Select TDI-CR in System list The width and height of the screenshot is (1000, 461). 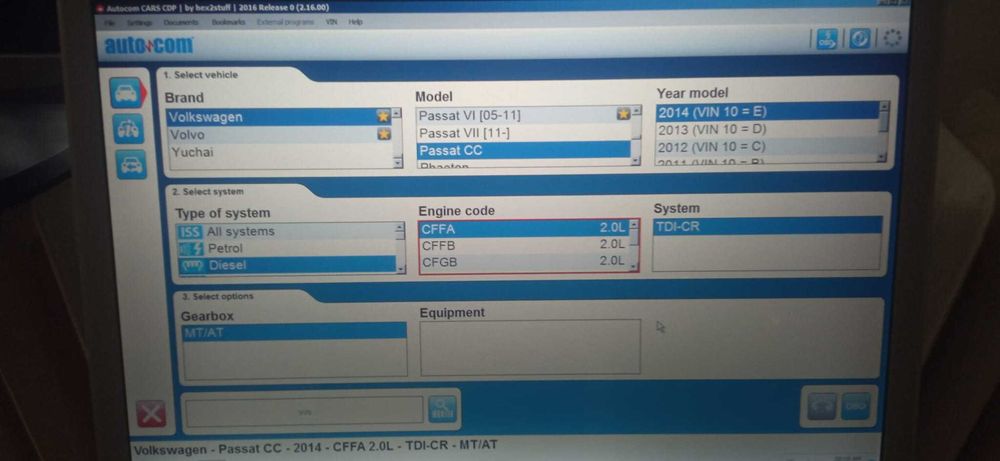click(x=767, y=226)
